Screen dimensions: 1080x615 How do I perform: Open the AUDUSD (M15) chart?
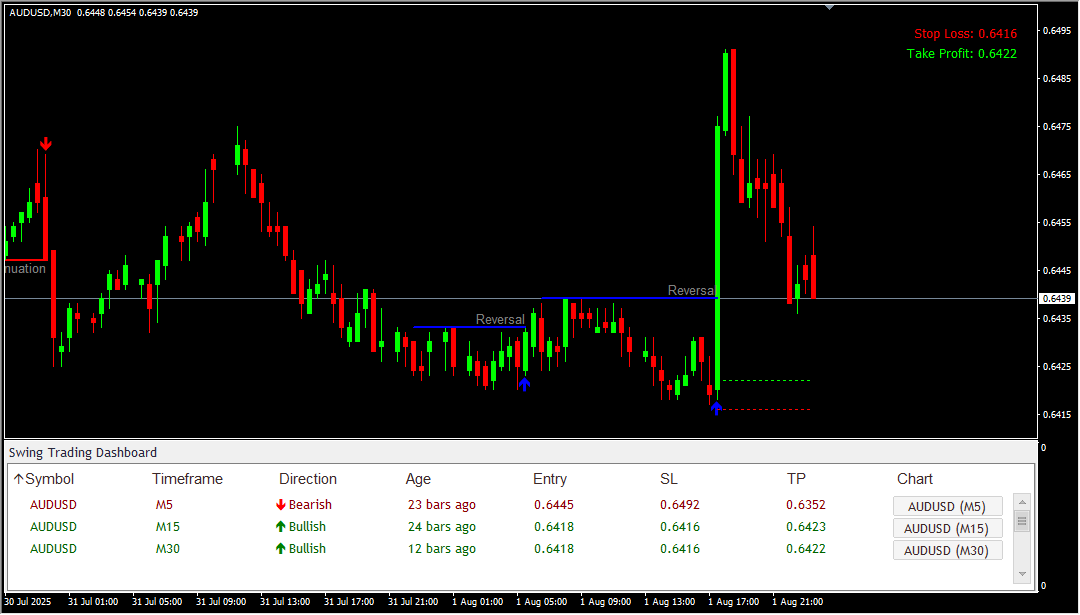point(946,528)
